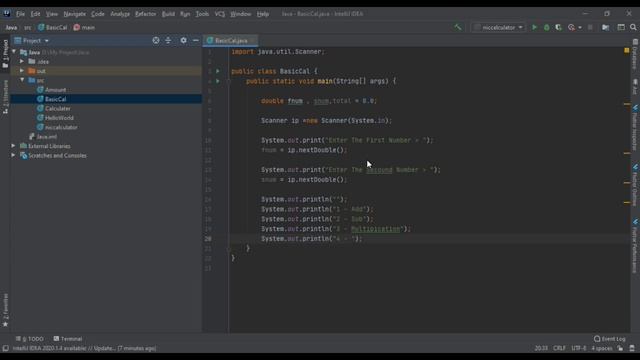Run the program with green play icon
Image resolution: width=640 pixels, height=360 pixels.
(x=534, y=27)
